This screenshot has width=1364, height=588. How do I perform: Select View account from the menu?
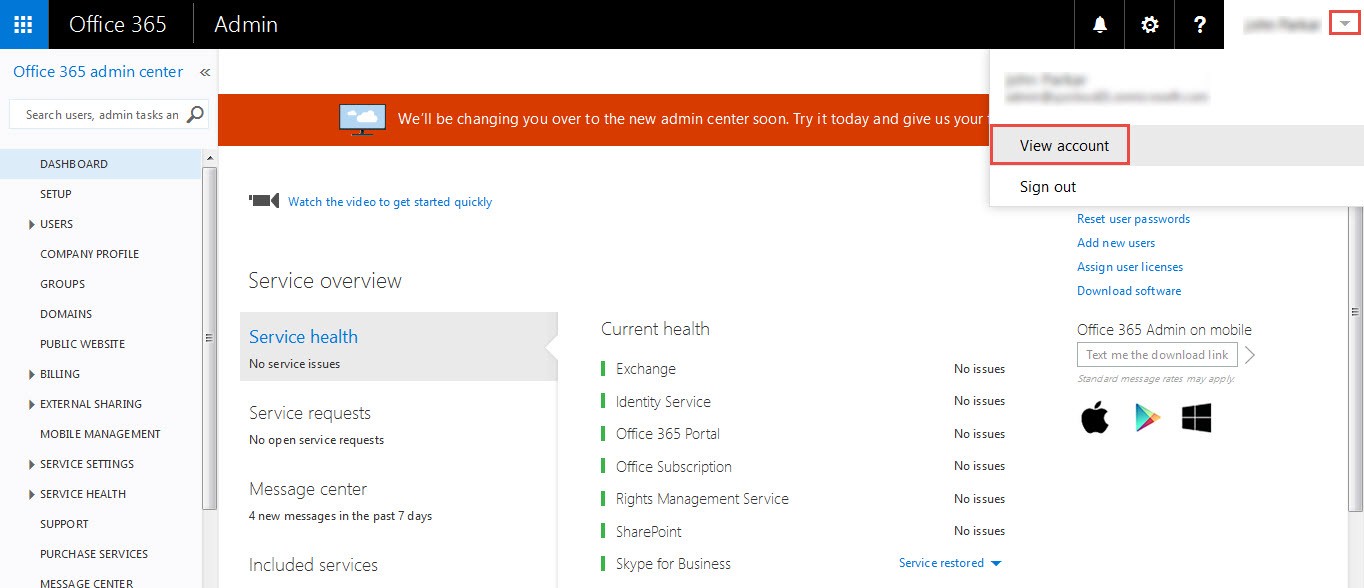tap(1064, 145)
